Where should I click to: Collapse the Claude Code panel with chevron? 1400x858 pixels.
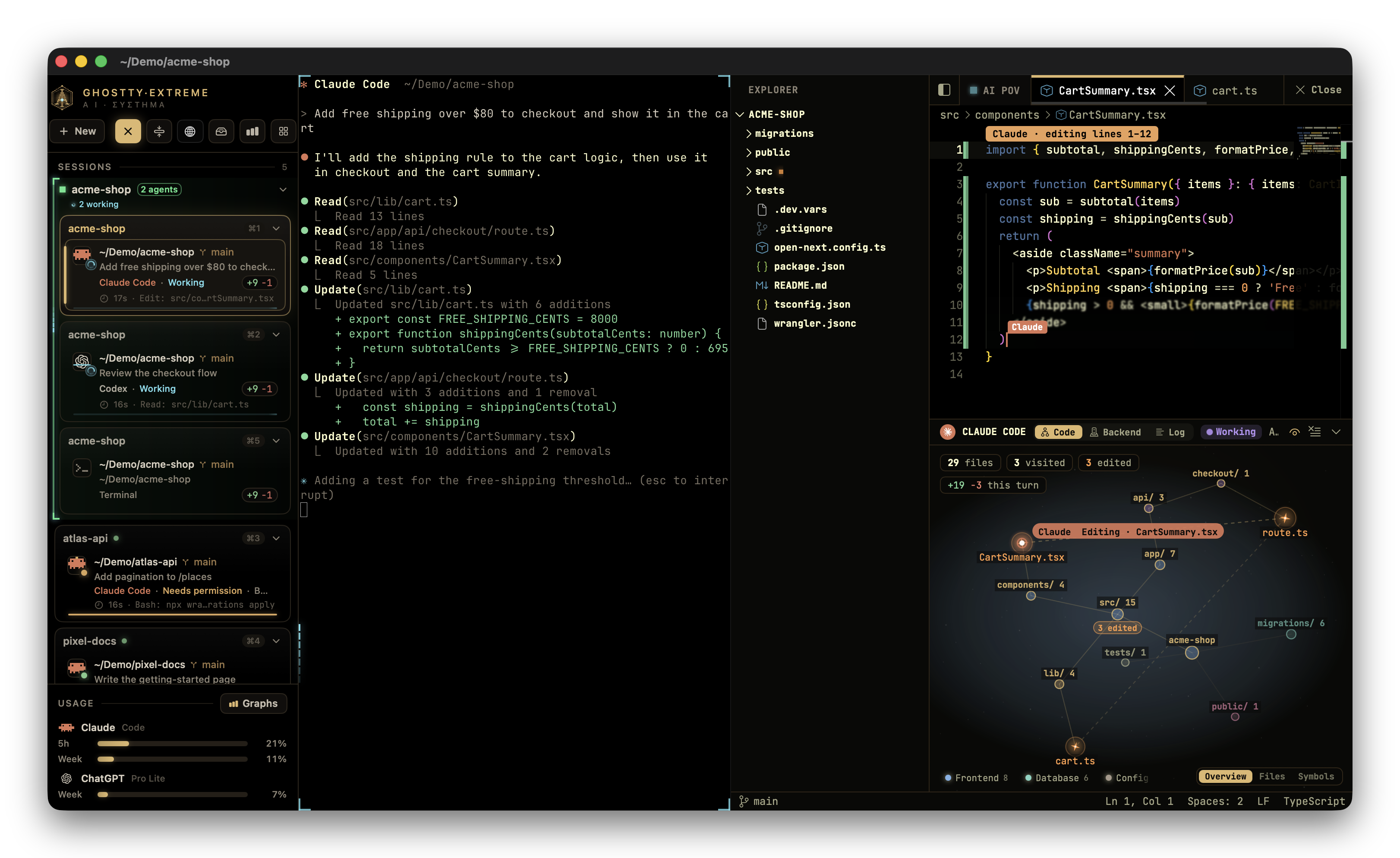(x=1336, y=432)
